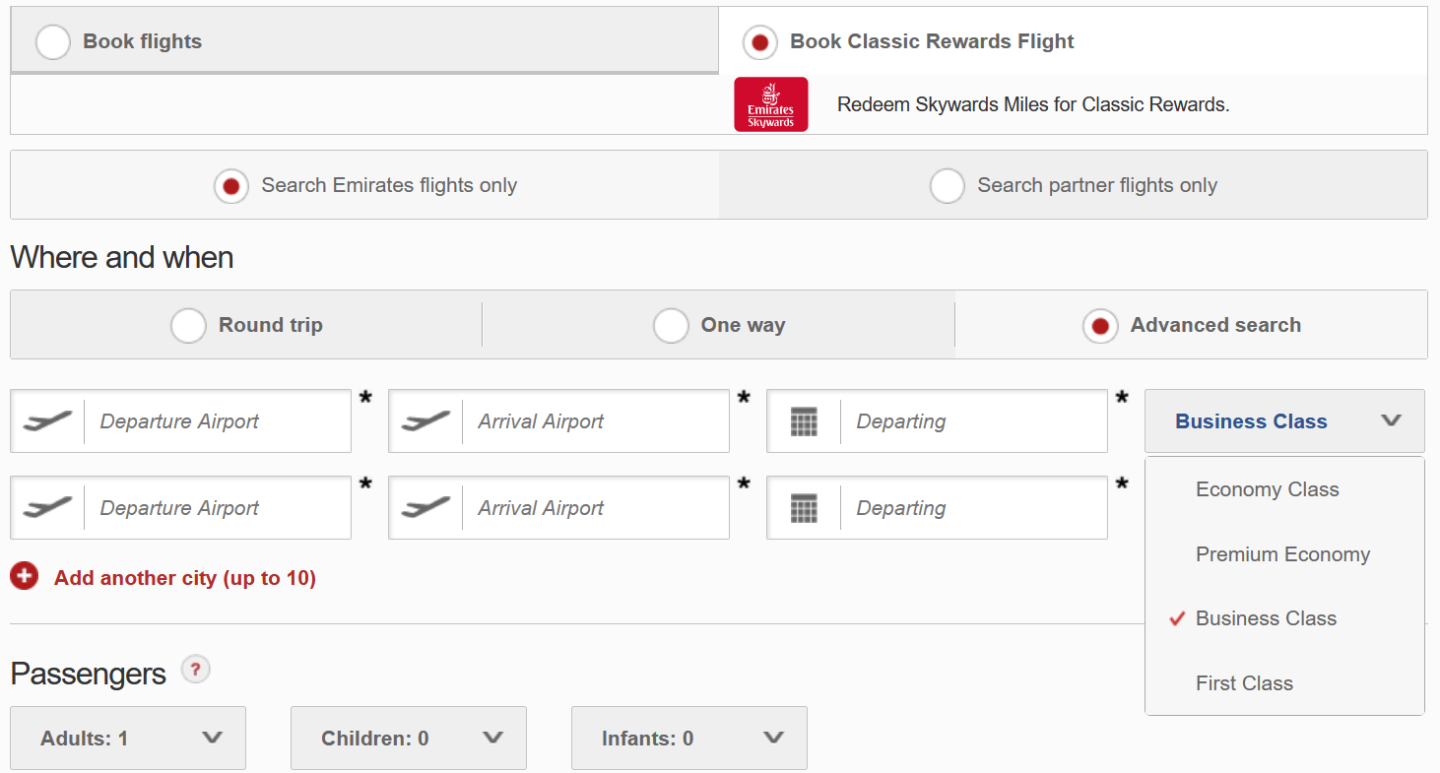
Task: Click the red plus add city icon
Action: (24, 577)
